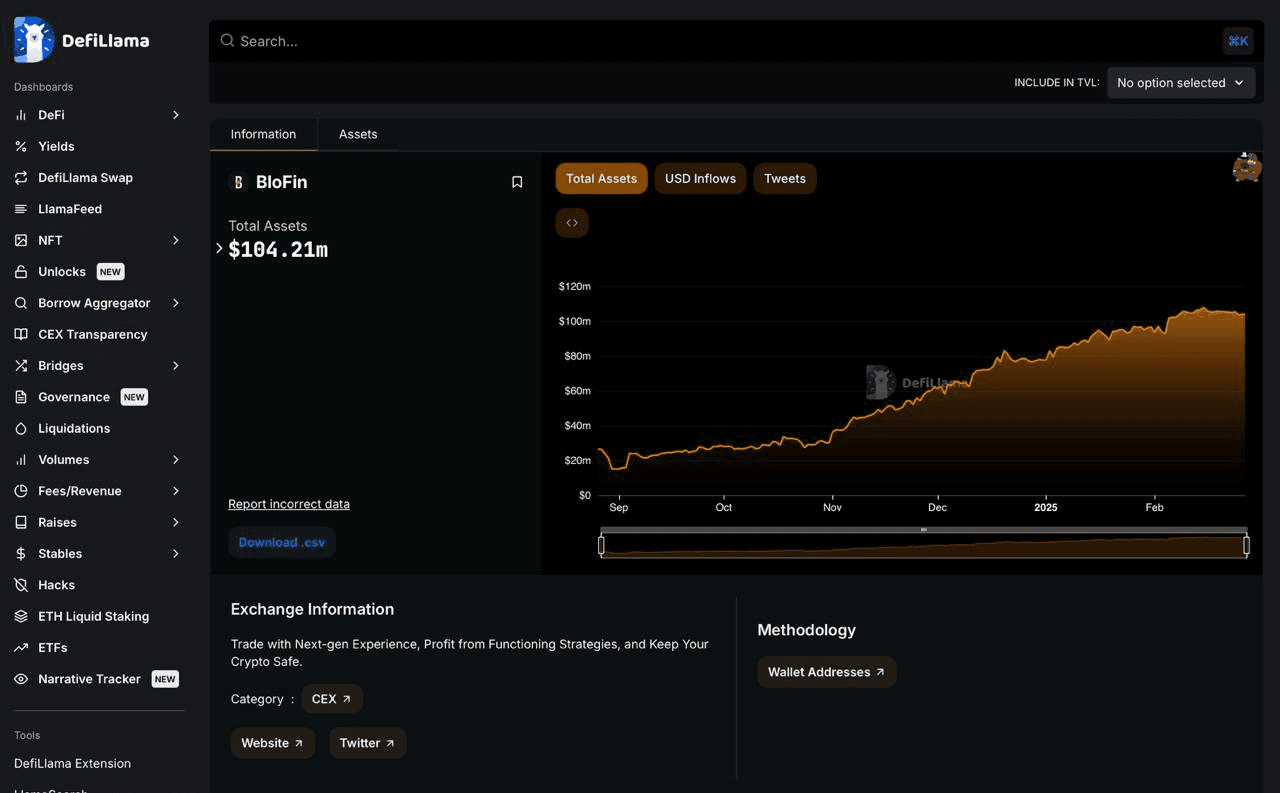
Task: Open the Hacks page
Action: click(x=56, y=585)
